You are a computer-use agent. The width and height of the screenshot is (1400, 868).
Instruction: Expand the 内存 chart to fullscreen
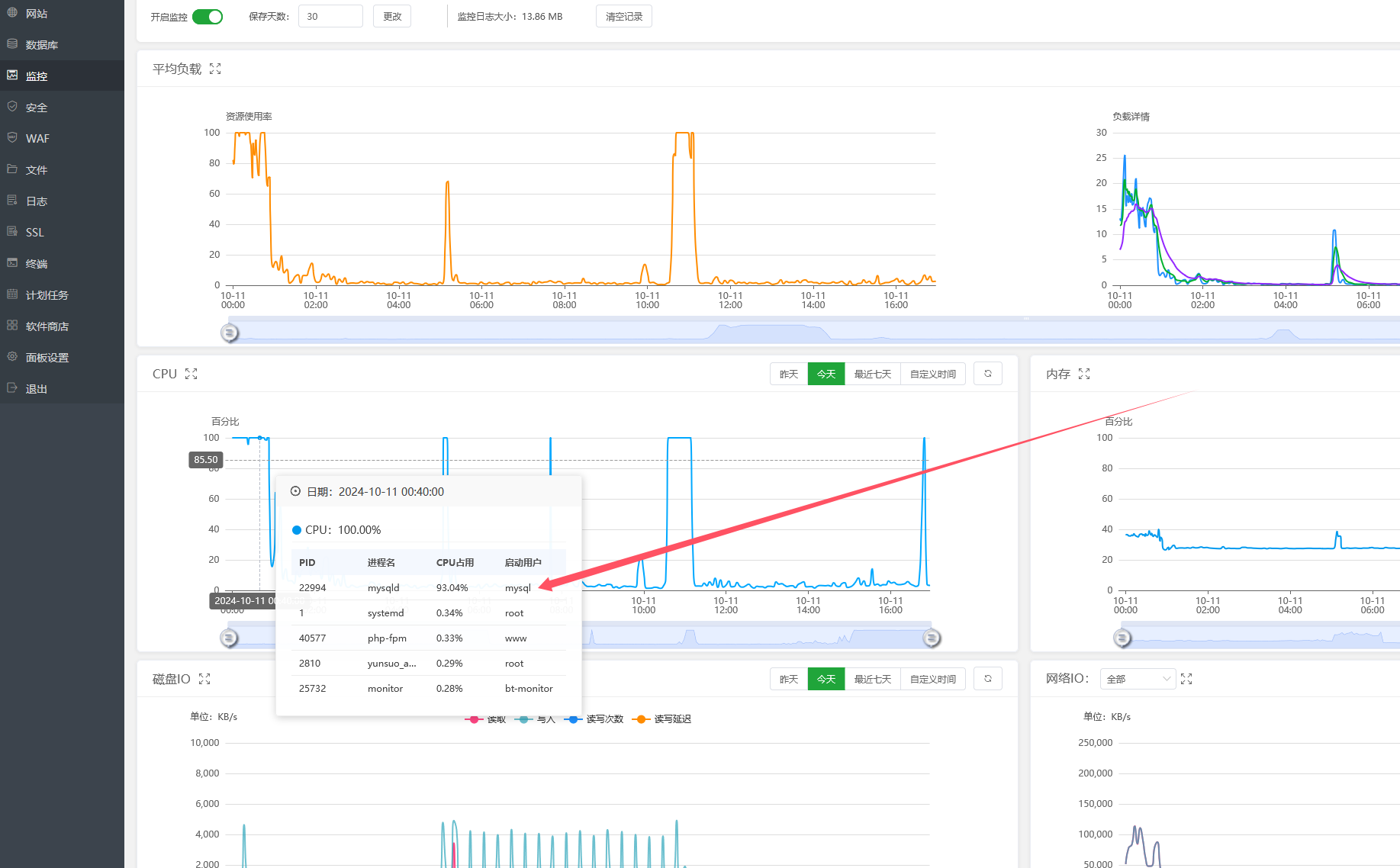pyautogui.click(x=1084, y=374)
